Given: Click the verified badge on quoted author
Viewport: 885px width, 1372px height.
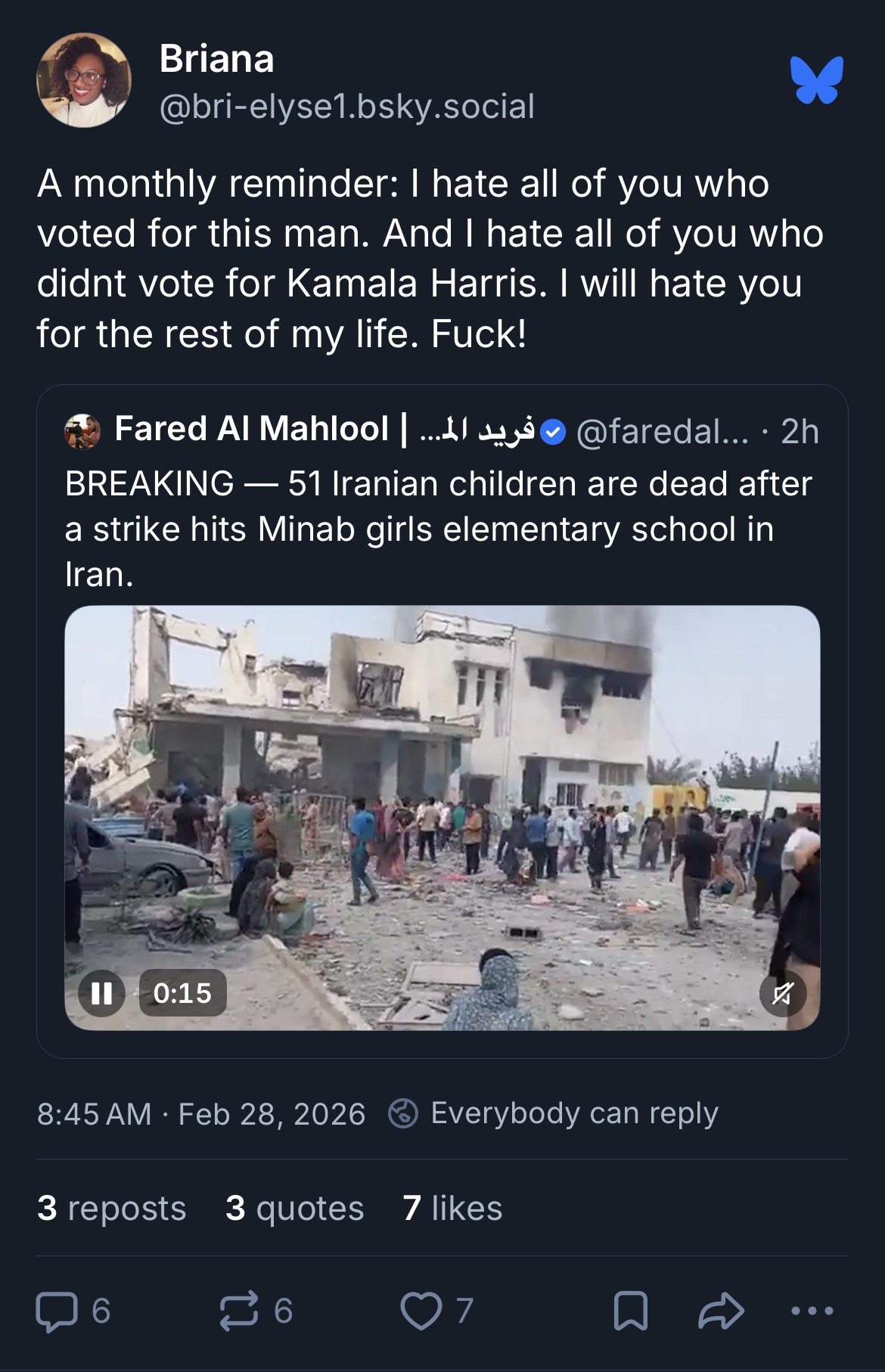Looking at the screenshot, I should pos(554,432).
